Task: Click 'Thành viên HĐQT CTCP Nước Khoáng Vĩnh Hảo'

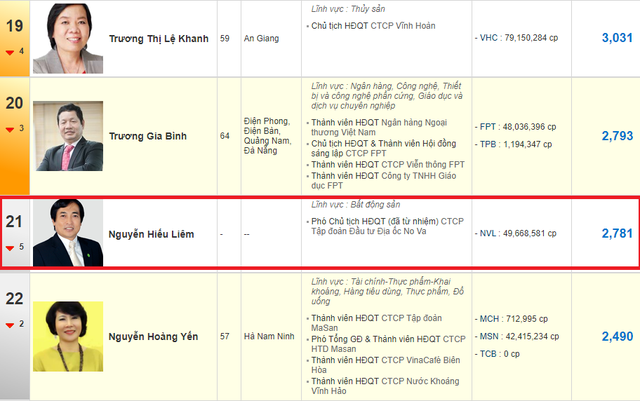Action: (x=385, y=386)
